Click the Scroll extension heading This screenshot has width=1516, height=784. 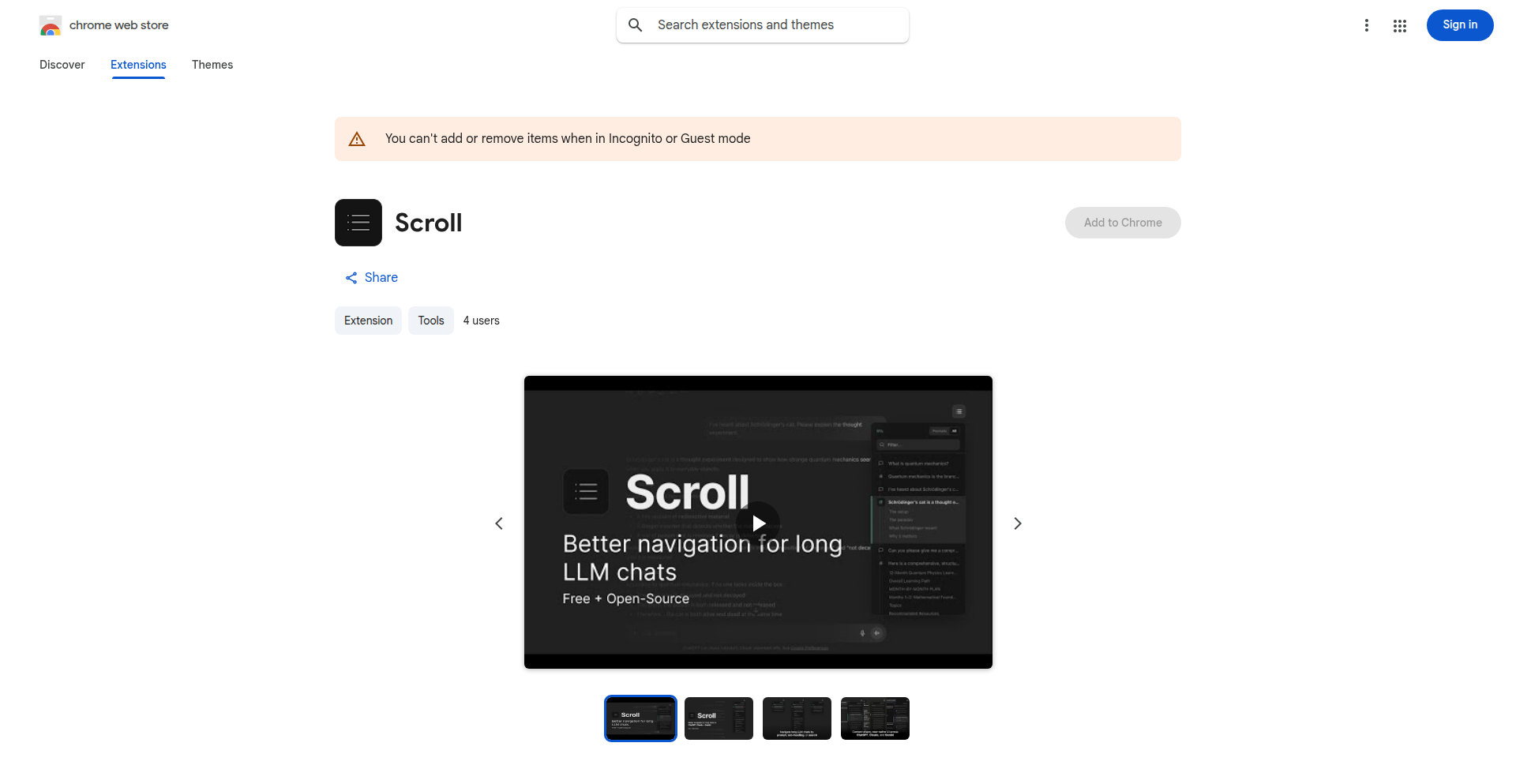(x=429, y=223)
